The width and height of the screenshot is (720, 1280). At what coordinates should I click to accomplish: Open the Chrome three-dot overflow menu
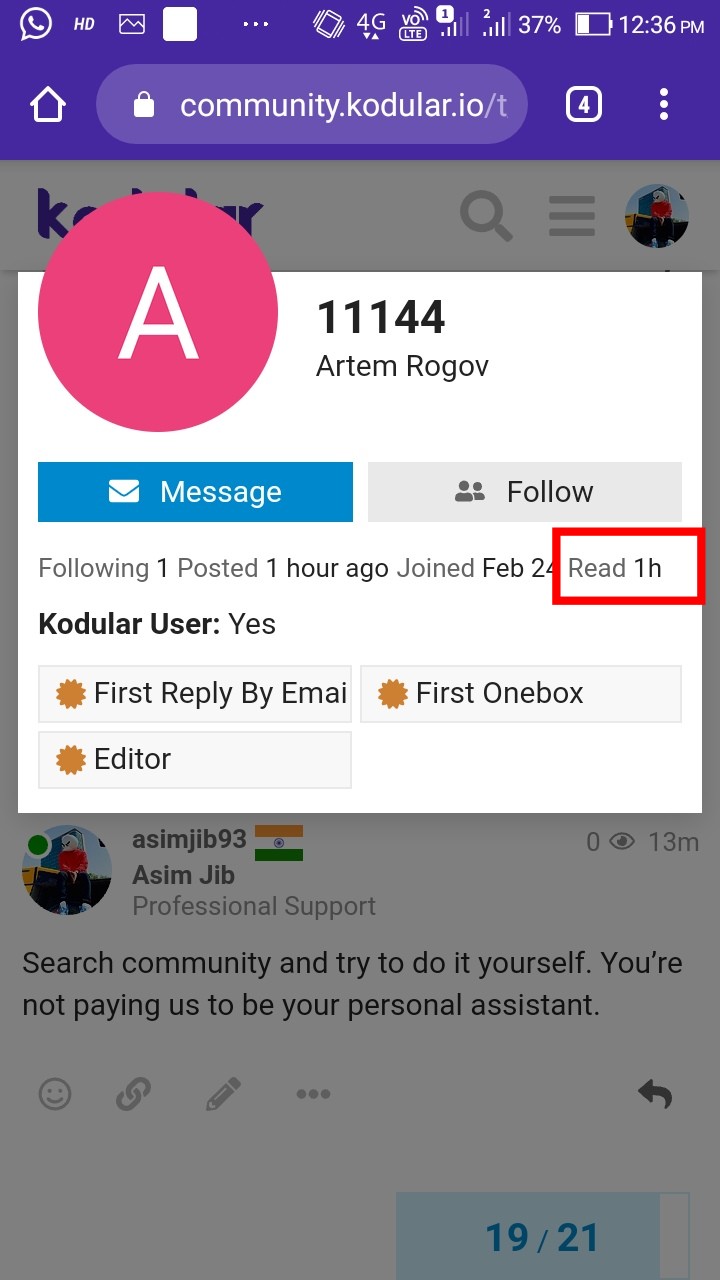[x=664, y=104]
